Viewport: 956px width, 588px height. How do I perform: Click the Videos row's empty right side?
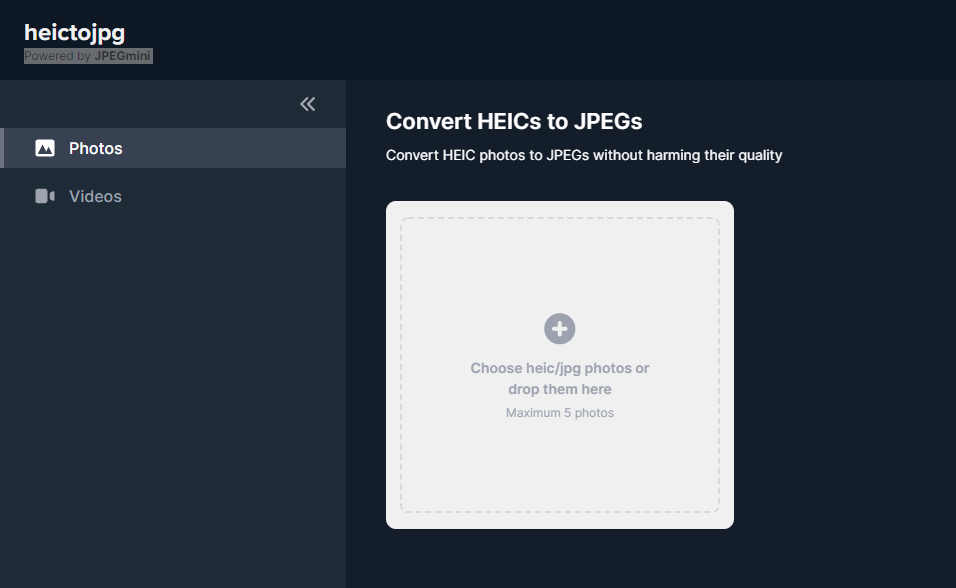(250, 196)
